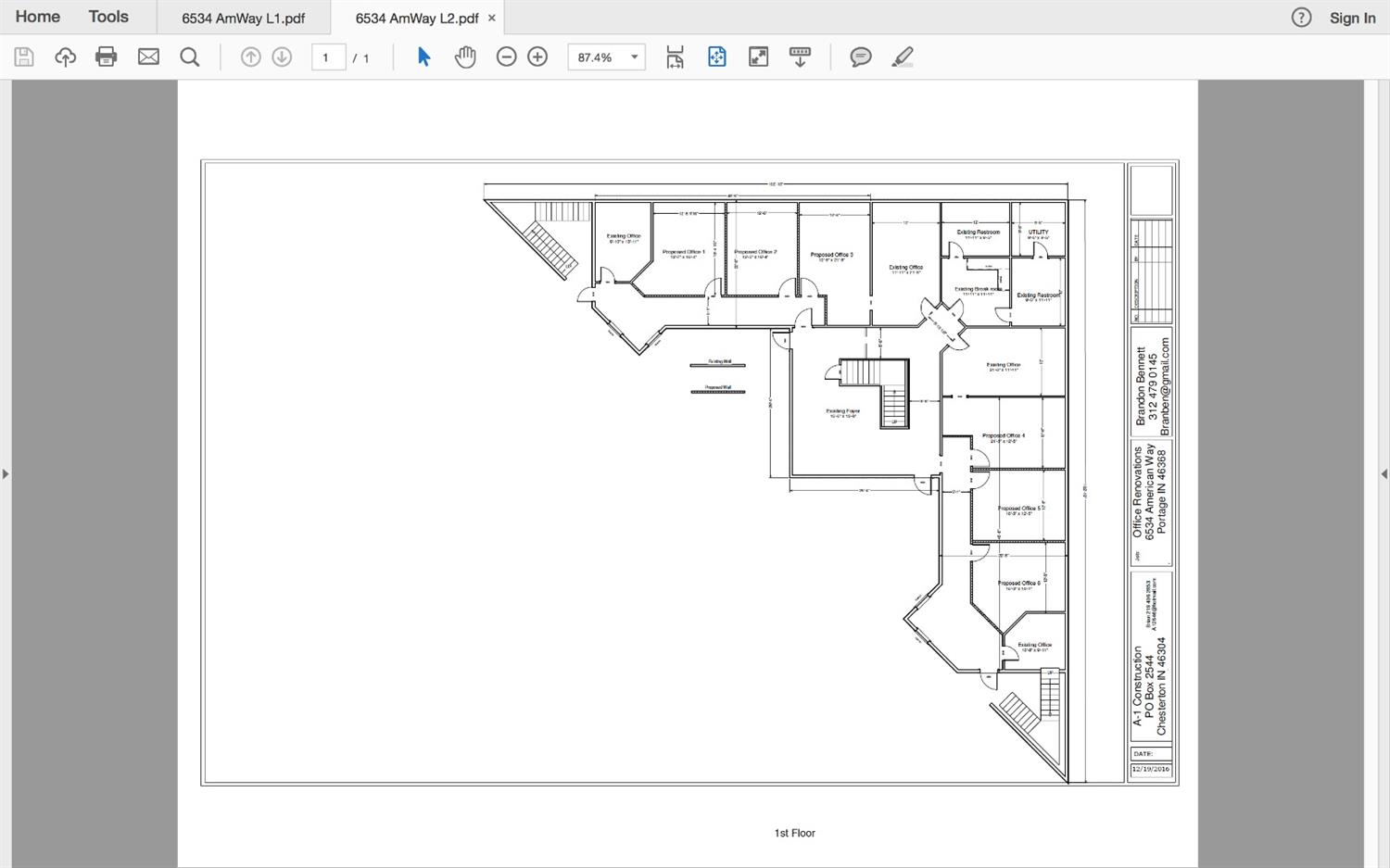Screen dimensions: 1390x868
Task: Zoom in with the plus button
Action: [x=537, y=57]
